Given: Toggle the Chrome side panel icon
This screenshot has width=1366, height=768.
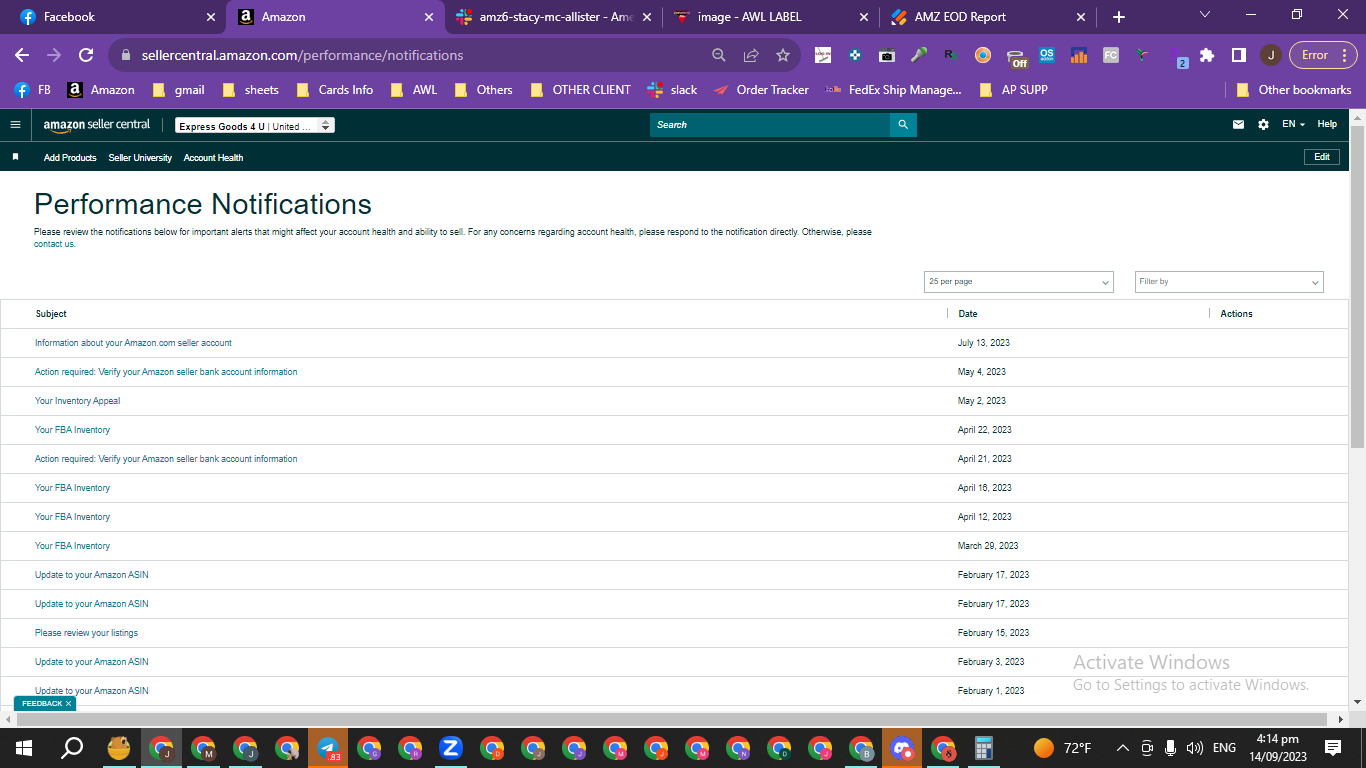Looking at the screenshot, I should [x=1238, y=55].
